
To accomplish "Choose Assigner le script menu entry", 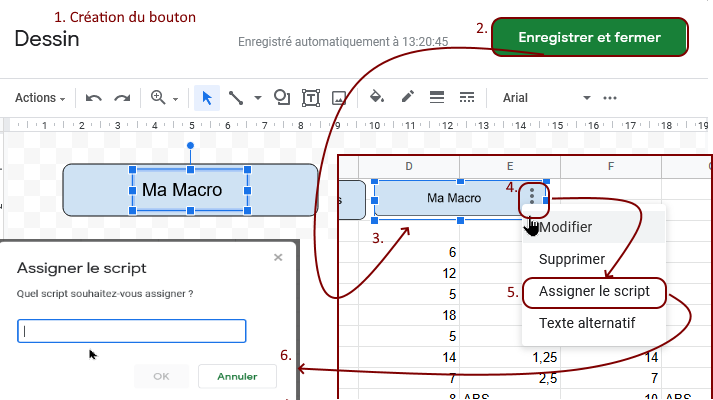I will click(594, 291).
